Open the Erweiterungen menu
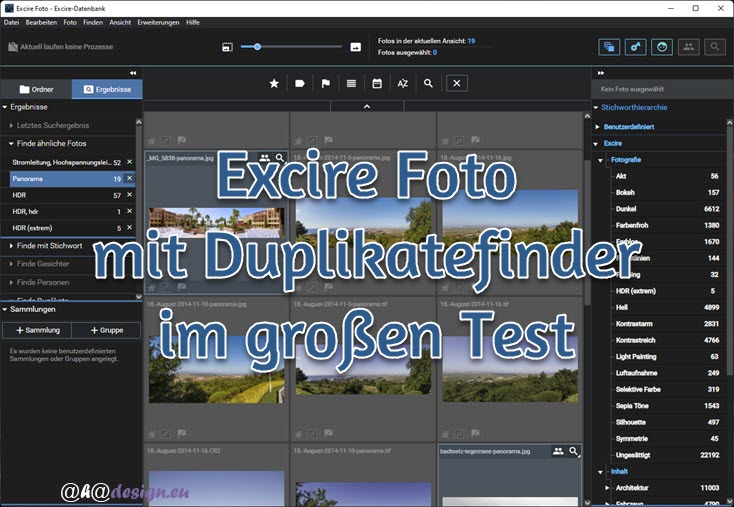Viewport: 734px width, 507px height. tap(158, 22)
